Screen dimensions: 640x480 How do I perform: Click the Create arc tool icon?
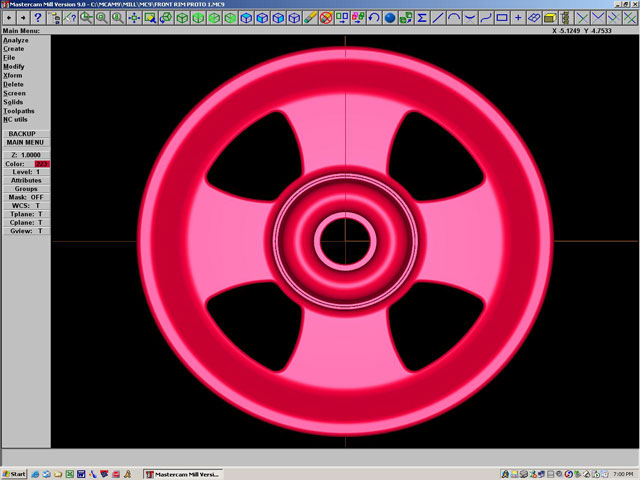coord(454,18)
